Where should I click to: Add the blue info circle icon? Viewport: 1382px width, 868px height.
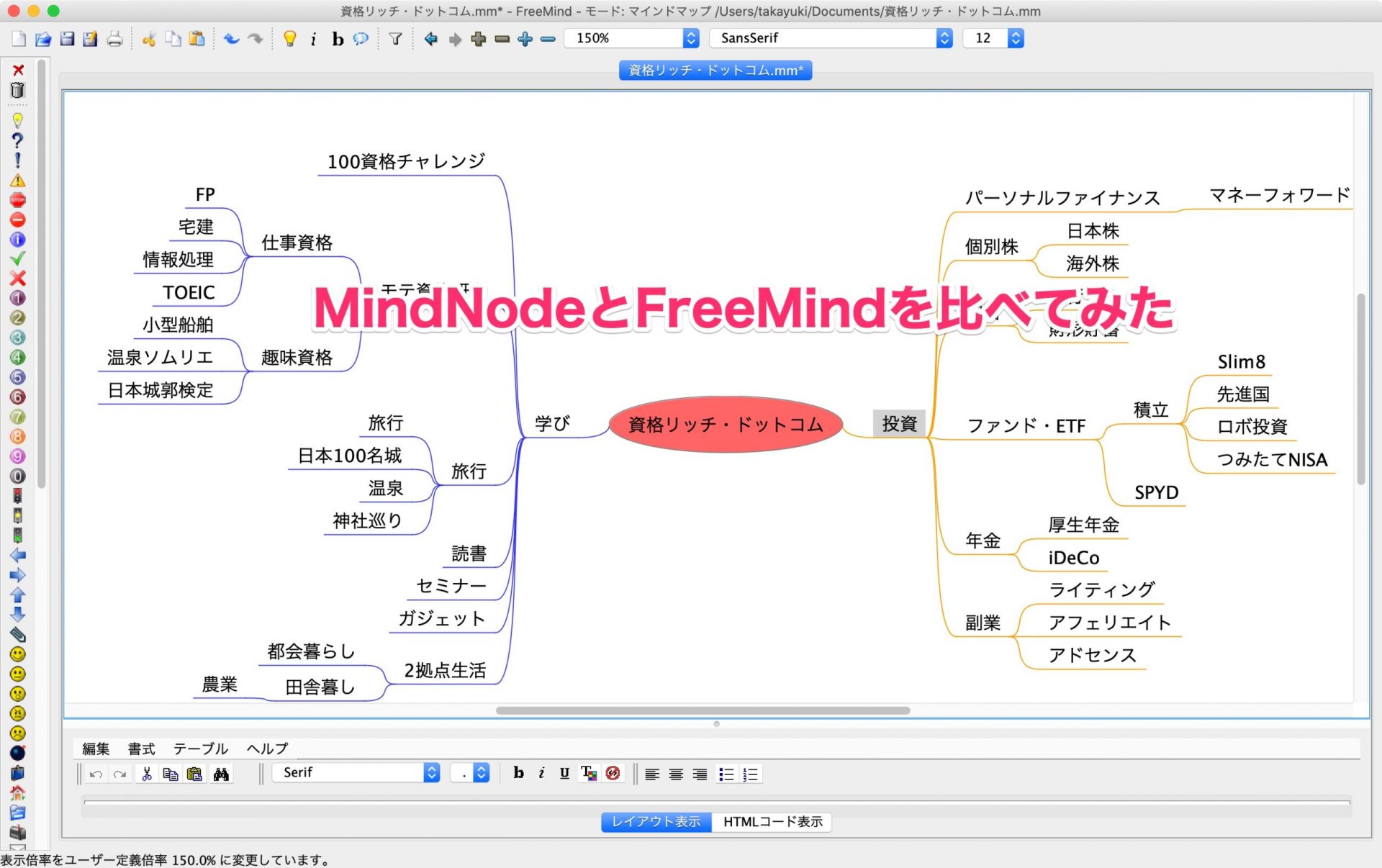click(x=18, y=240)
